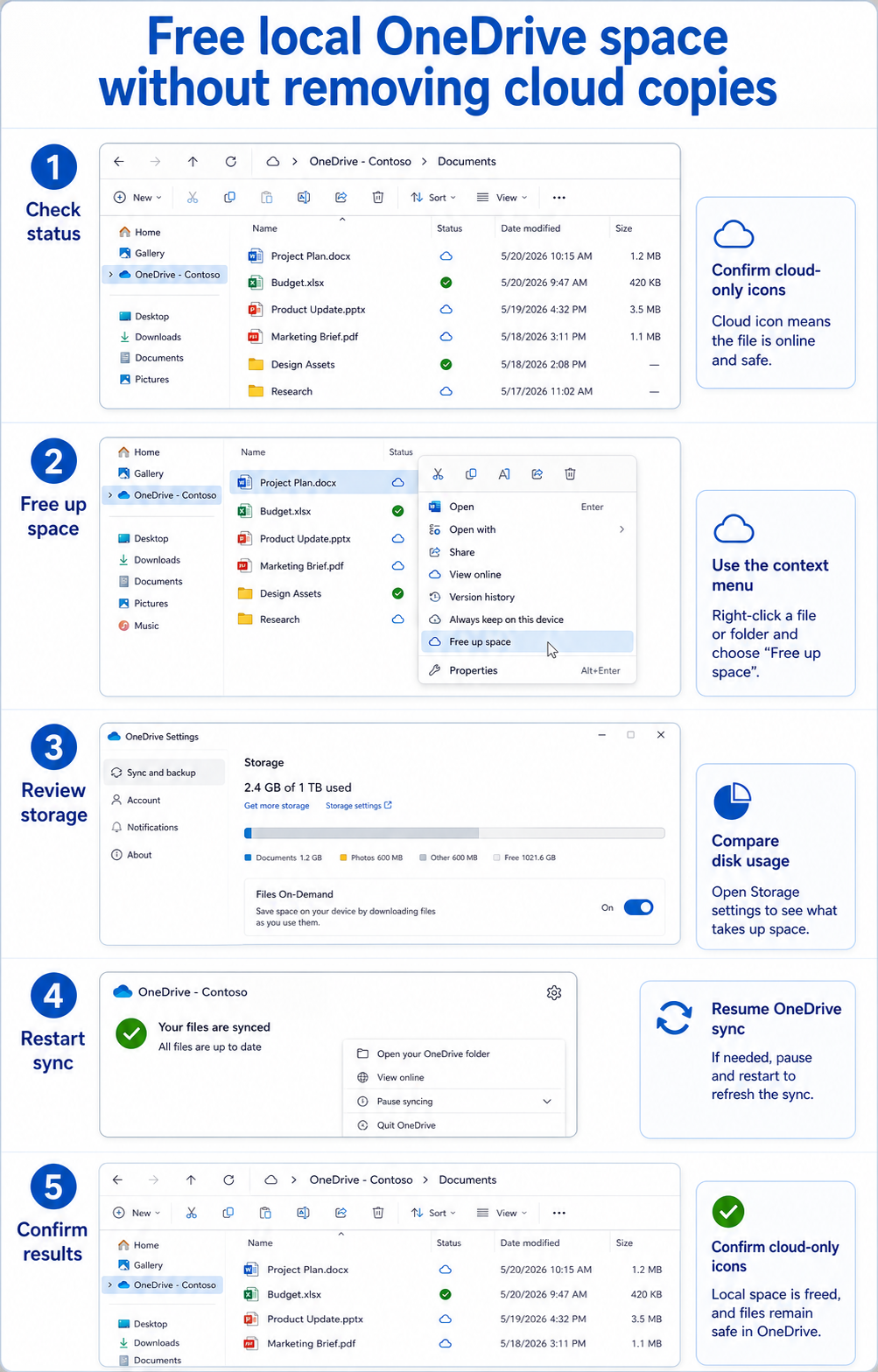Open Notifications tab in OneDrive Settings
The width and height of the screenshot is (878, 1372).
pyautogui.click(x=163, y=827)
